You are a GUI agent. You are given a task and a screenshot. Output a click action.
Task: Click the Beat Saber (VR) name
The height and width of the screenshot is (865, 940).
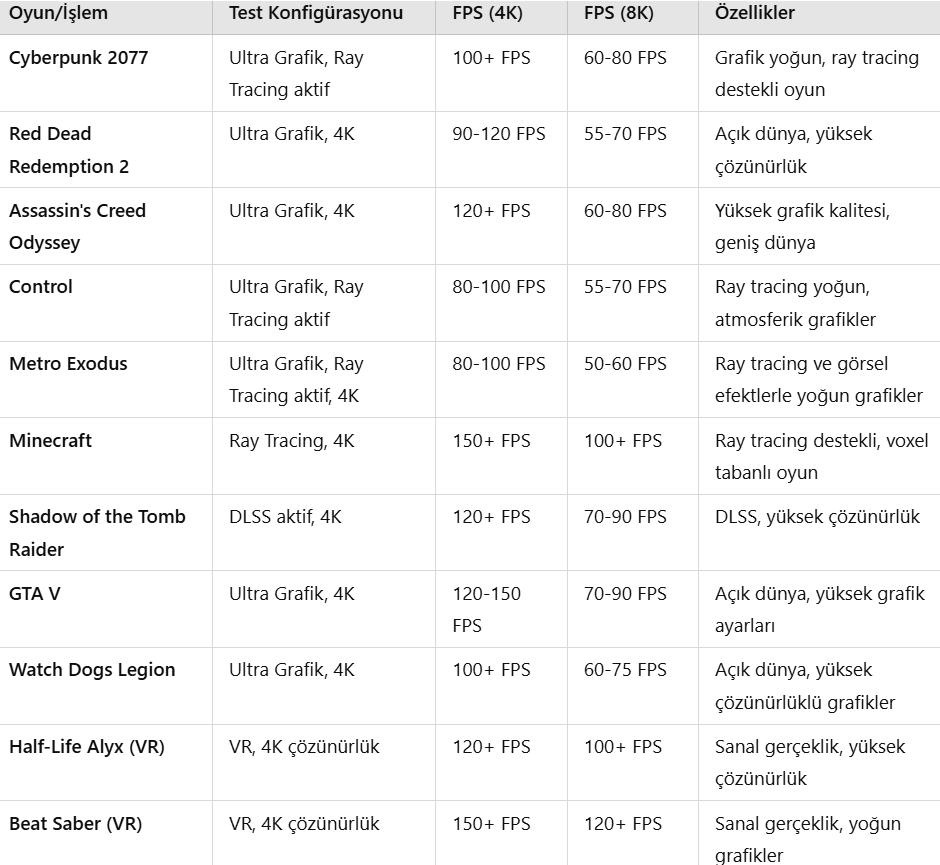(76, 824)
